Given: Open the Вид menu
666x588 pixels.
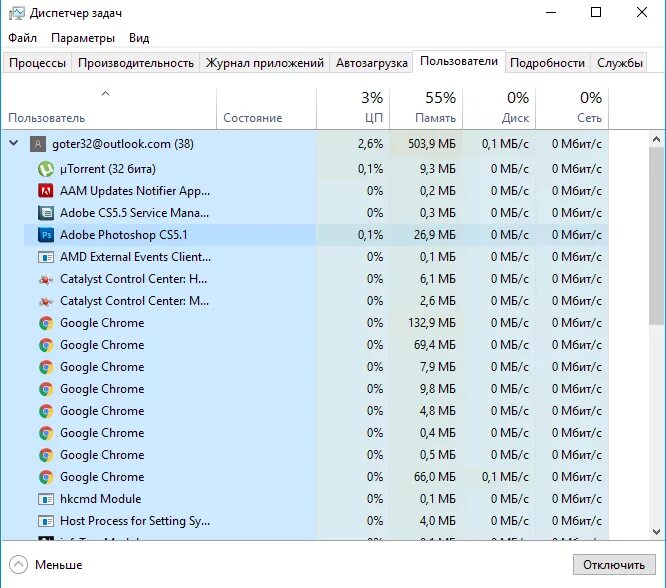Looking at the screenshot, I should [x=139, y=38].
